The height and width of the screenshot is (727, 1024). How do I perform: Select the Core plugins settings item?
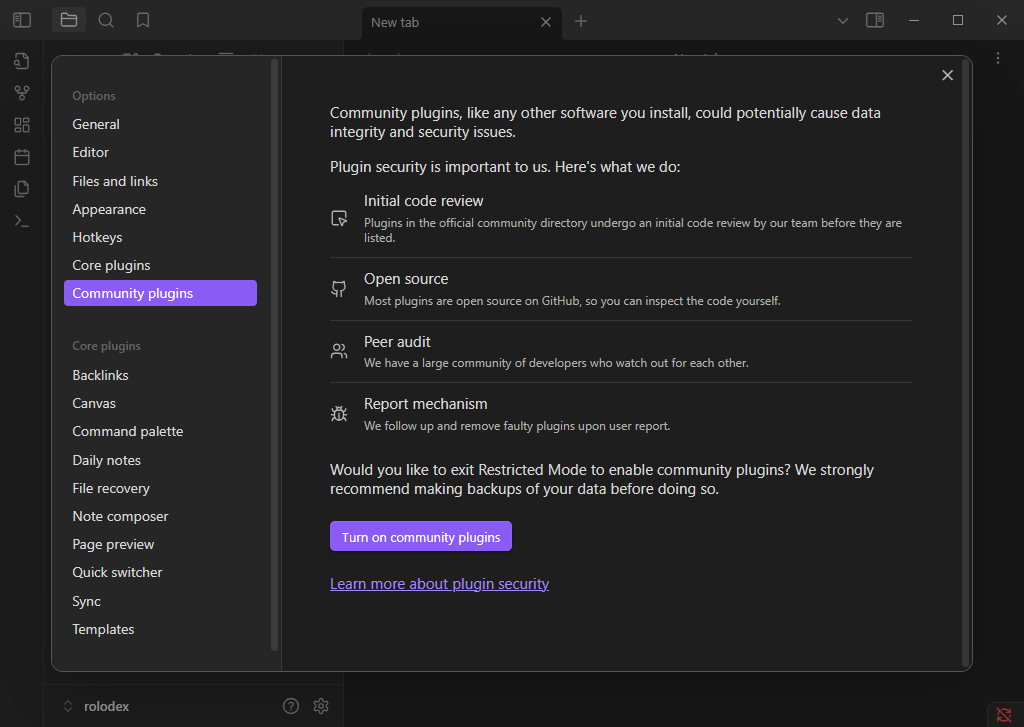coord(161,265)
